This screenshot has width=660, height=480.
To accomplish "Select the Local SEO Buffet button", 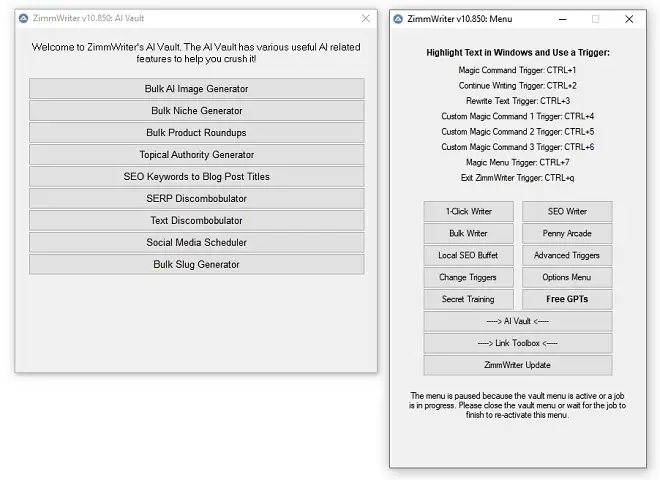I will (468, 256).
